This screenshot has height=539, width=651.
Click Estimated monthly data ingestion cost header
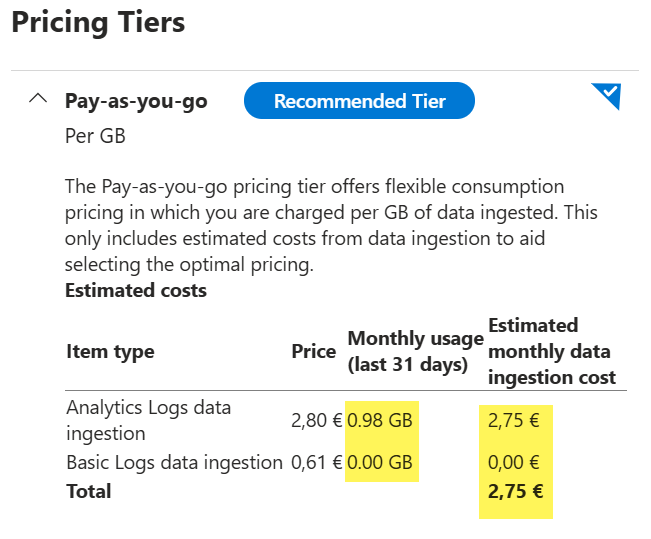552,351
